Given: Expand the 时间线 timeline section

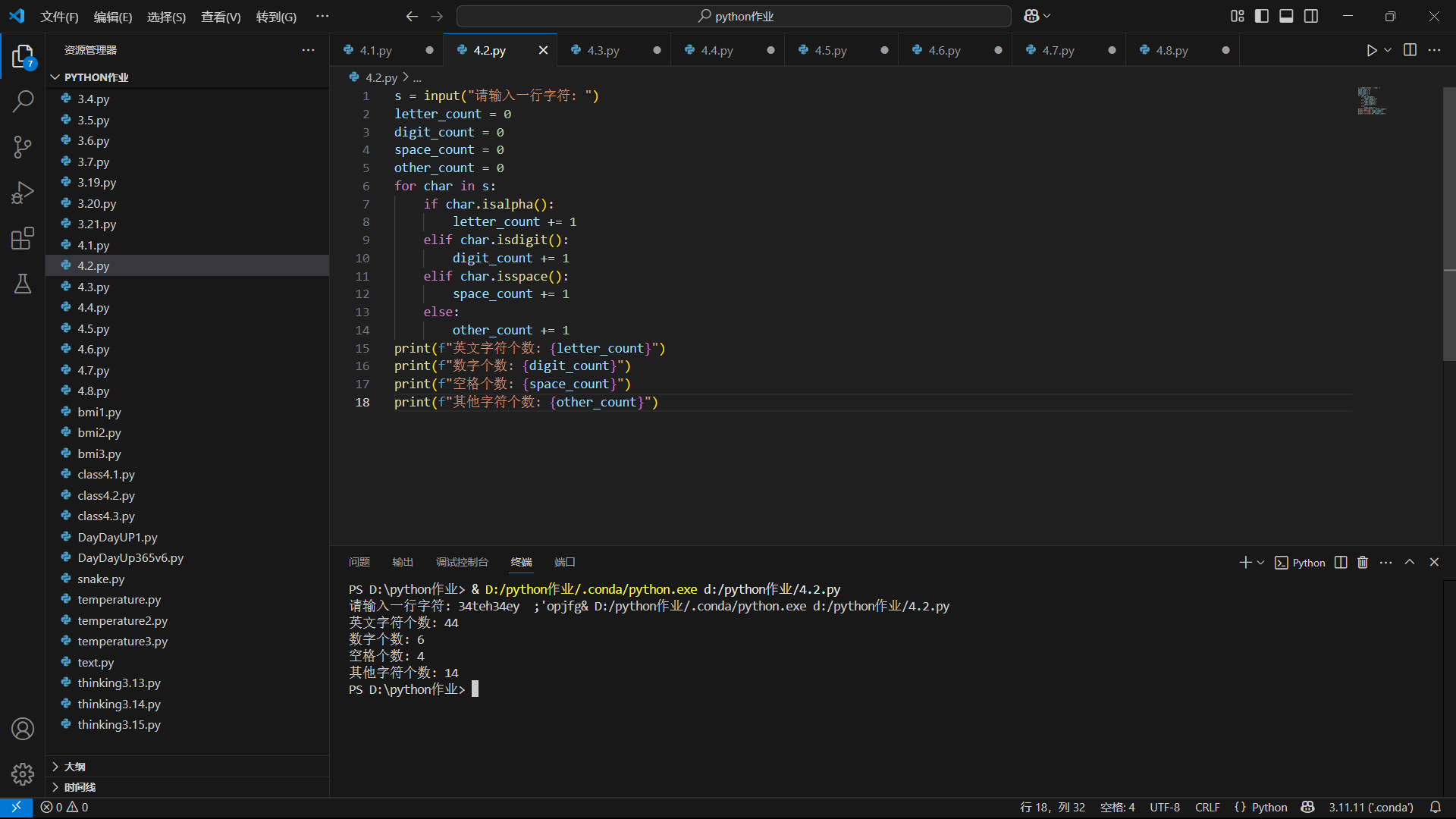Looking at the screenshot, I should (79, 787).
